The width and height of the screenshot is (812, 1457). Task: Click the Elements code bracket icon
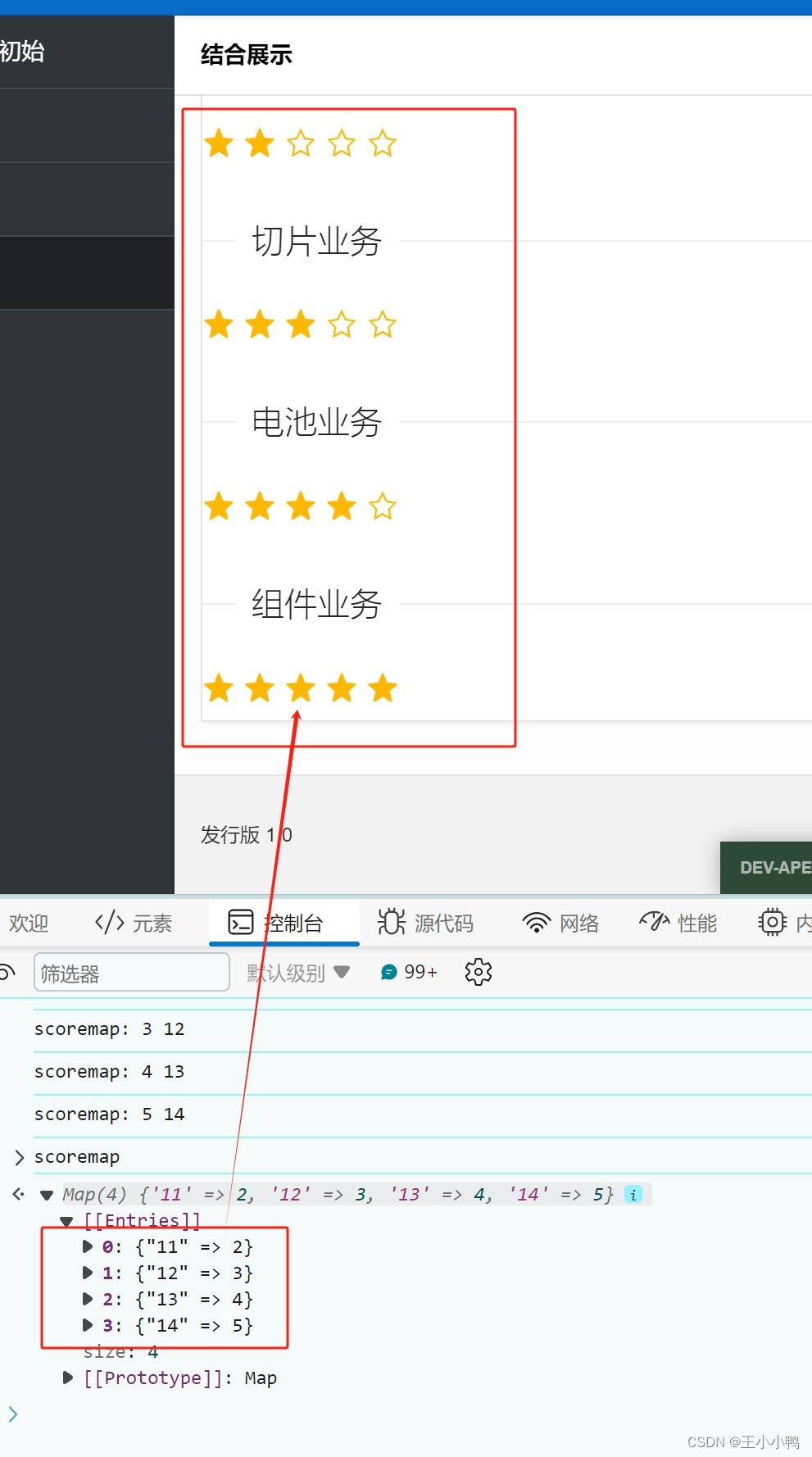coord(110,923)
